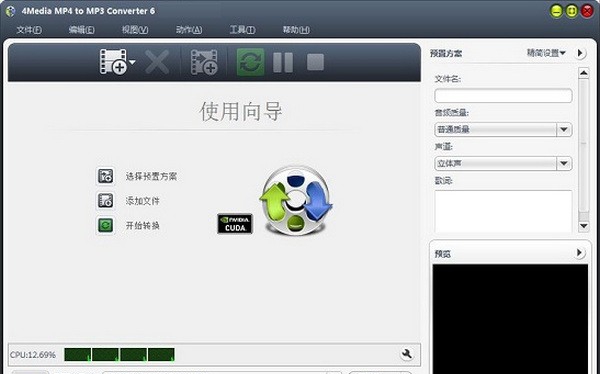Minimize the window with the left yellow-green button

(556, 11)
